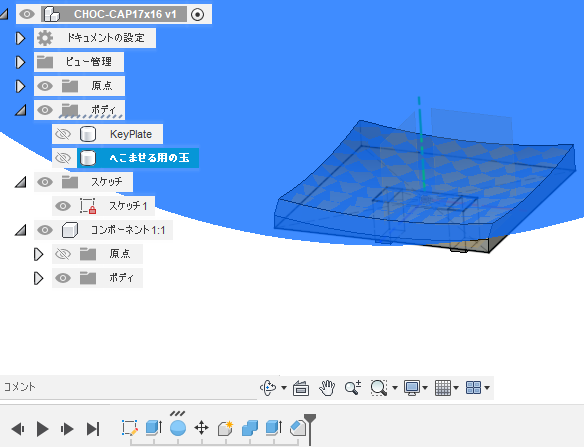The image size is (584, 447).
Task: Play the timeline animation
Action: pyautogui.click(x=42, y=429)
